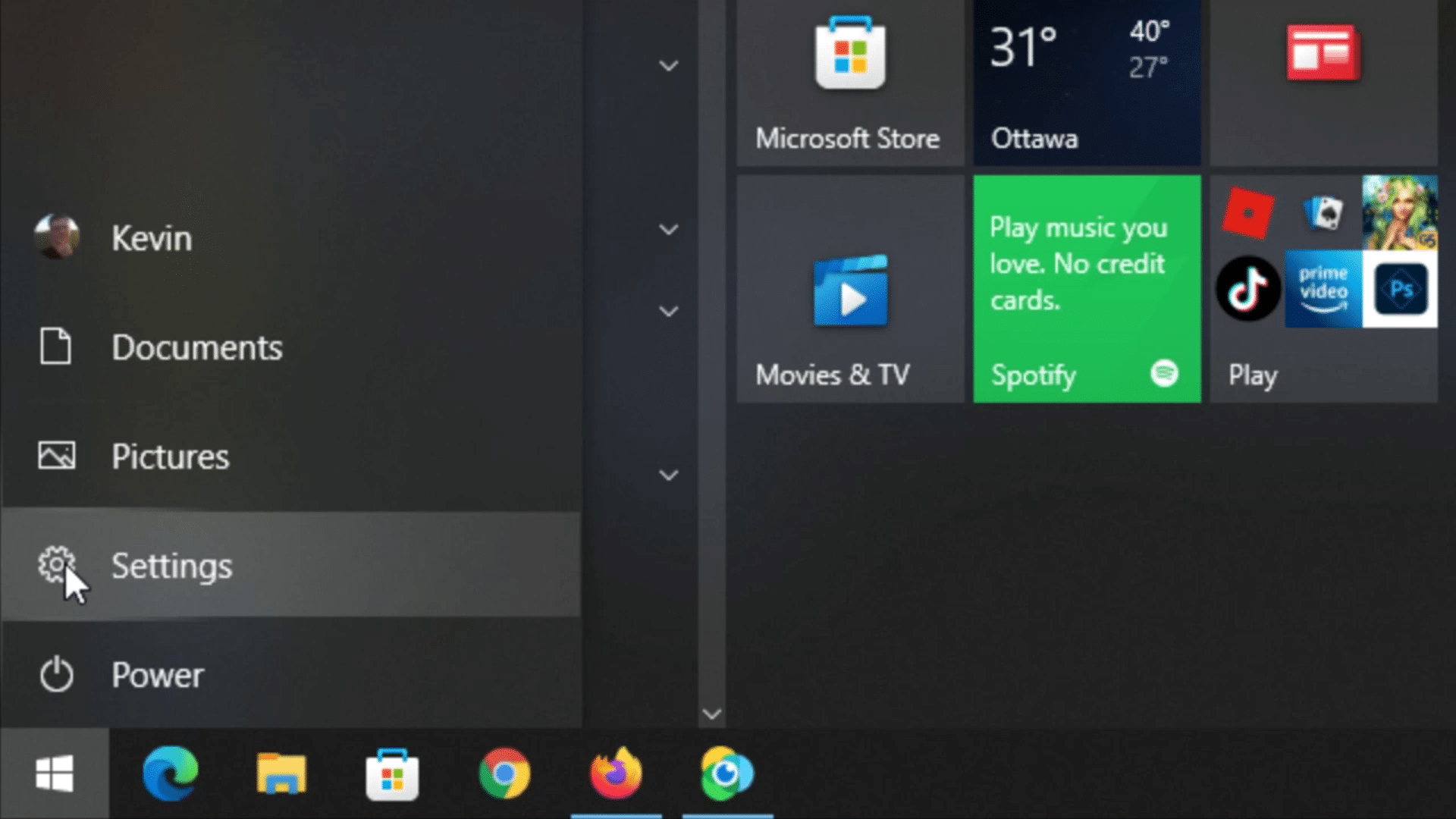Expand the top app list group chevron
The image size is (1456, 819).
pyautogui.click(x=668, y=66)
